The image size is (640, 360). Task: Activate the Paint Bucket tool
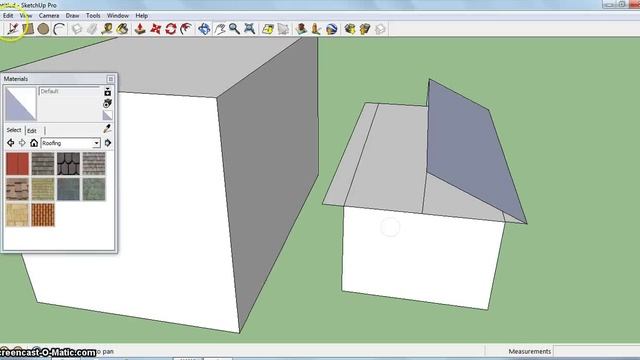tap(122, 29)
